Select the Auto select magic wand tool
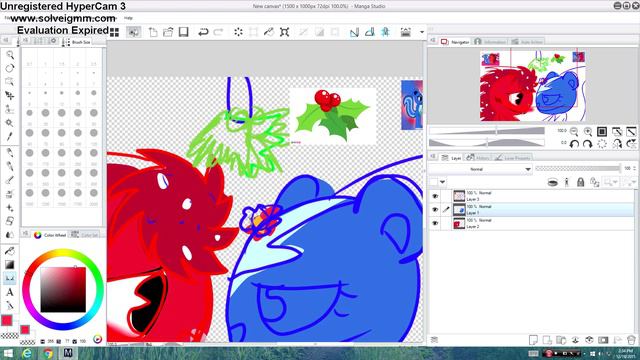The width and height of the screenshot is (640, 360). (x=10, y=122)
